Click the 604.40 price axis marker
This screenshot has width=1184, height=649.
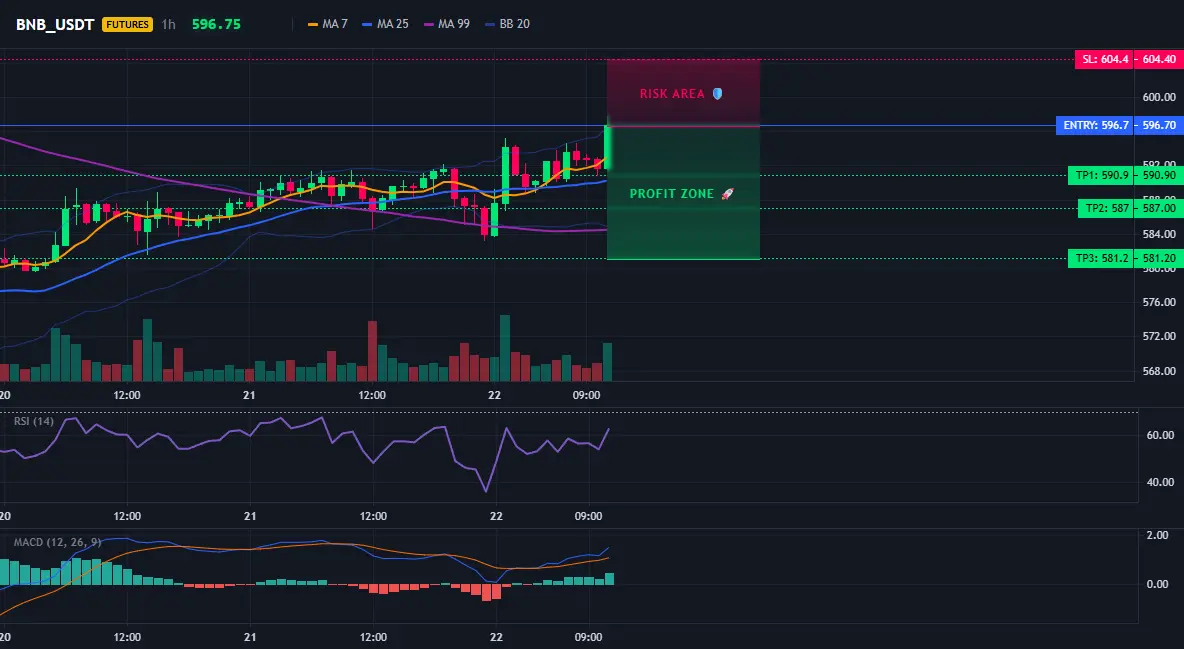click(1158, 59)
